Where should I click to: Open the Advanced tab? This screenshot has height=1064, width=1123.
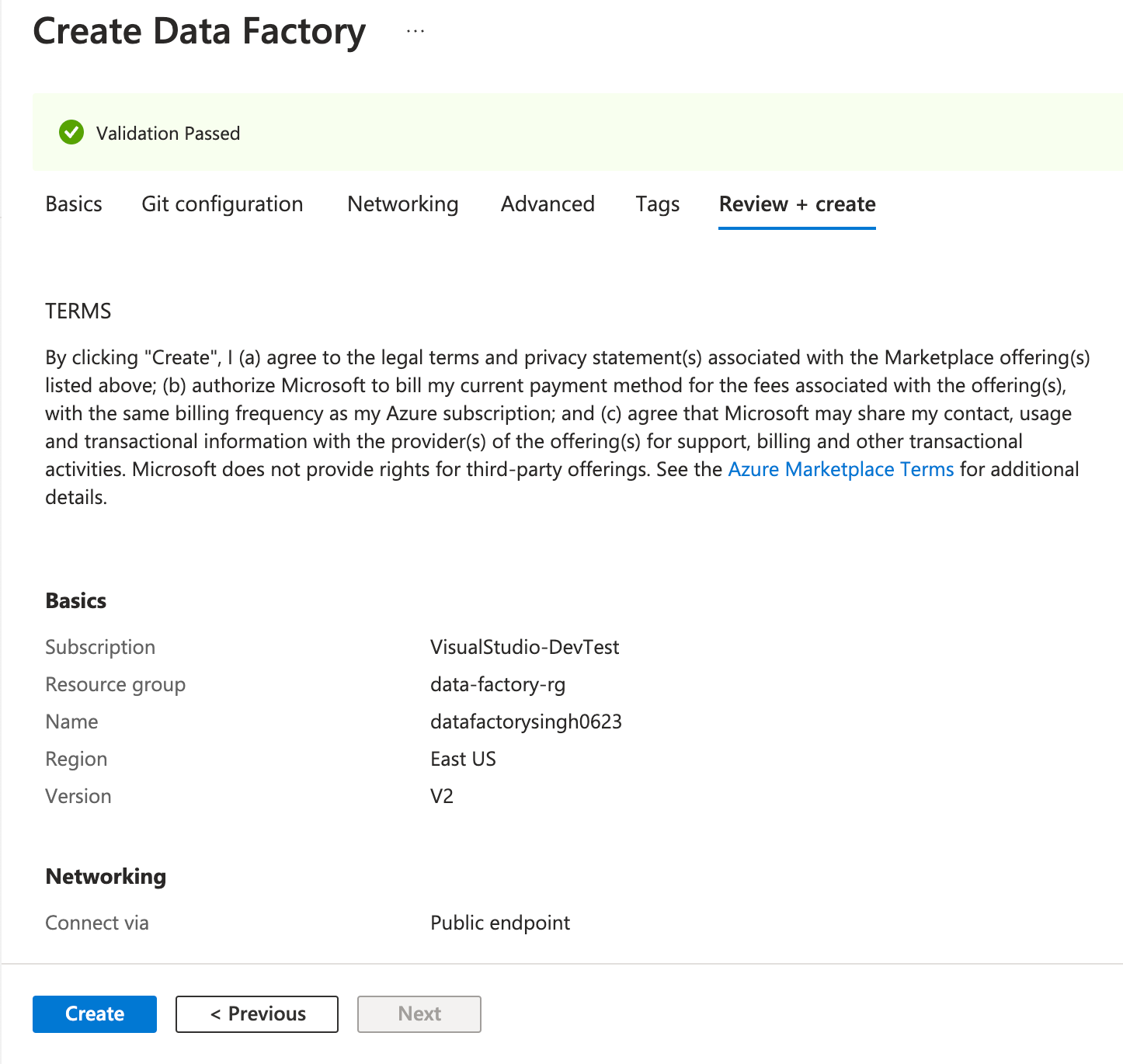547,204
